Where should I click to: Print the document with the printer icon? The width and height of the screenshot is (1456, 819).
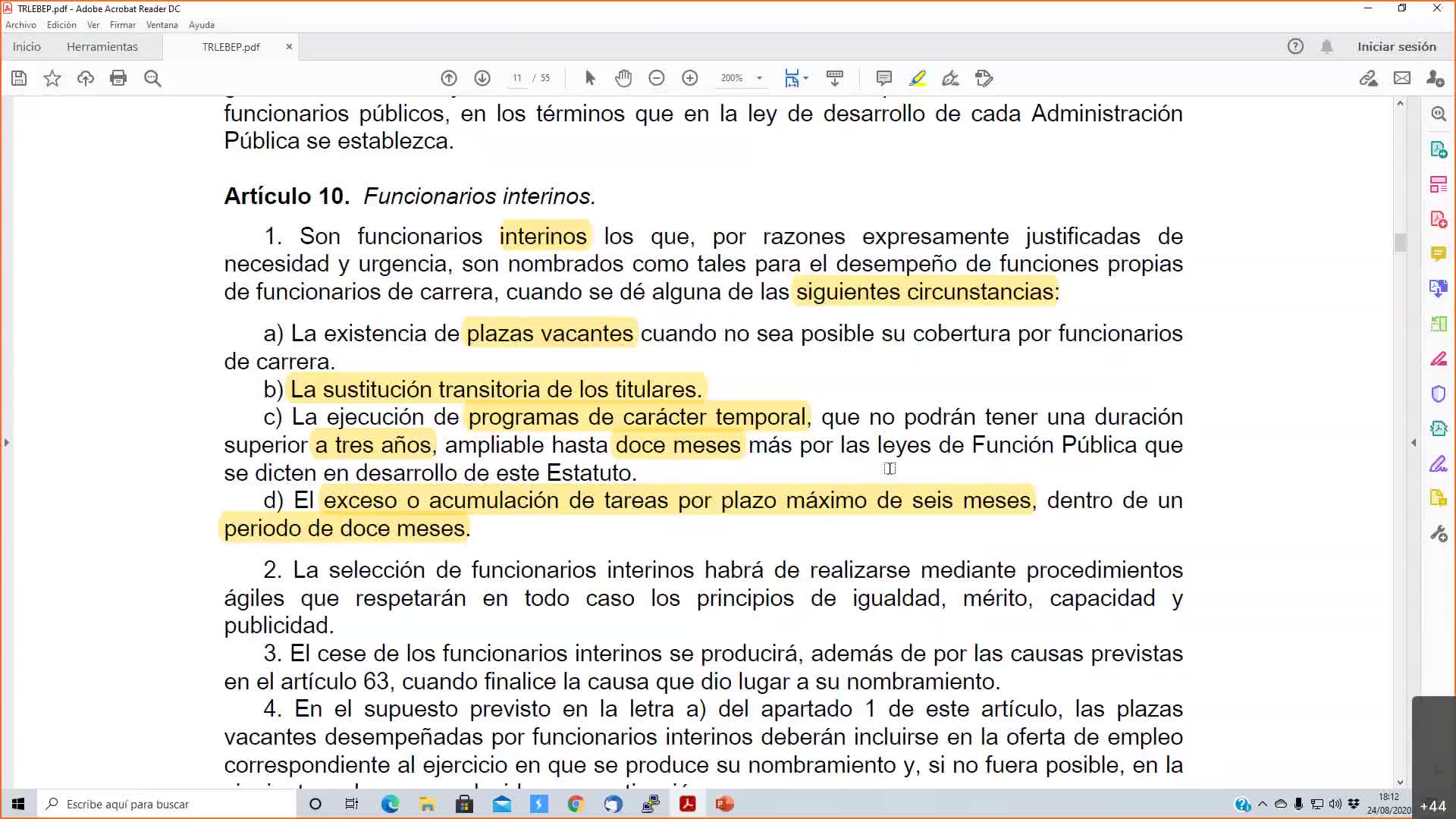(x=118, y=78)
